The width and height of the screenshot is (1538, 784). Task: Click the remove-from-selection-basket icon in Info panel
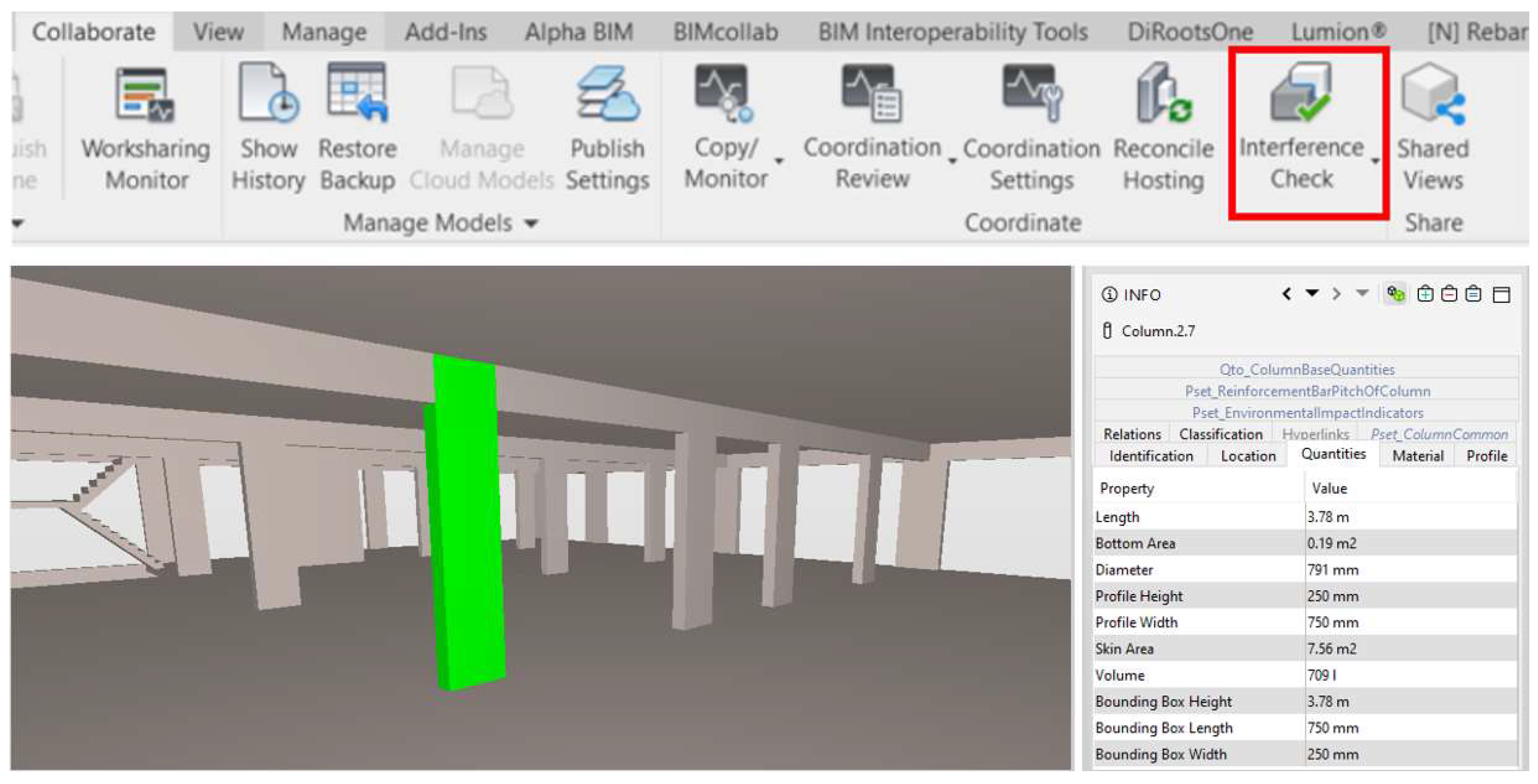(1449, 294)
